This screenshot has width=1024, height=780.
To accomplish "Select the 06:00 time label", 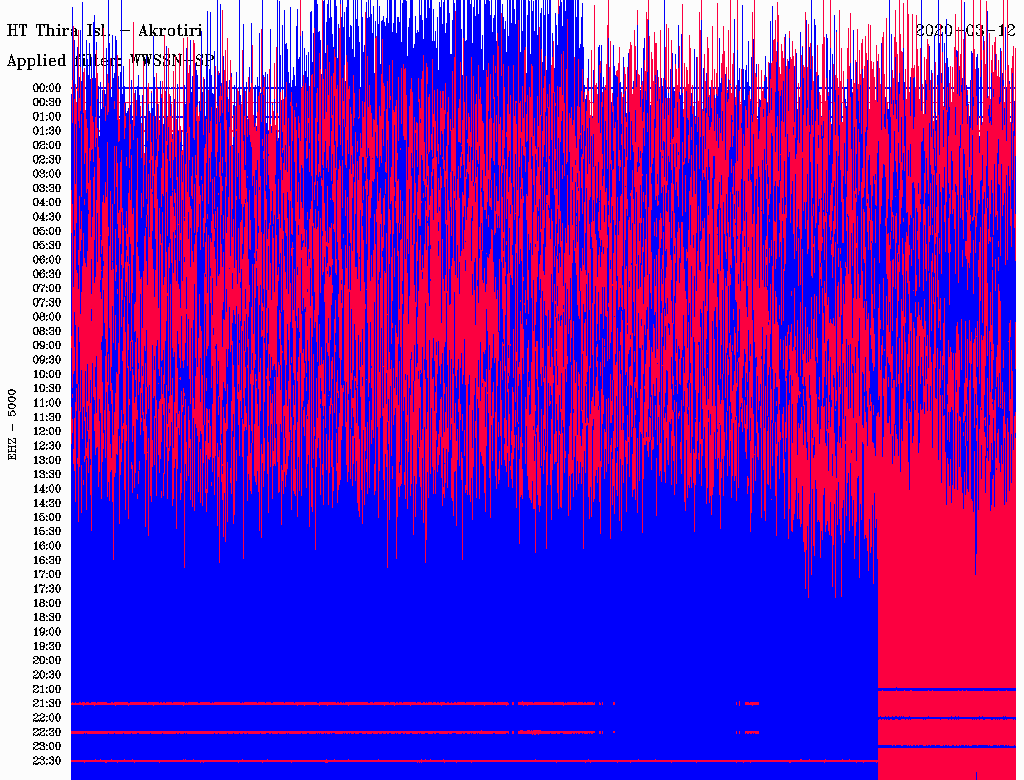I will (x=47, y=259).
